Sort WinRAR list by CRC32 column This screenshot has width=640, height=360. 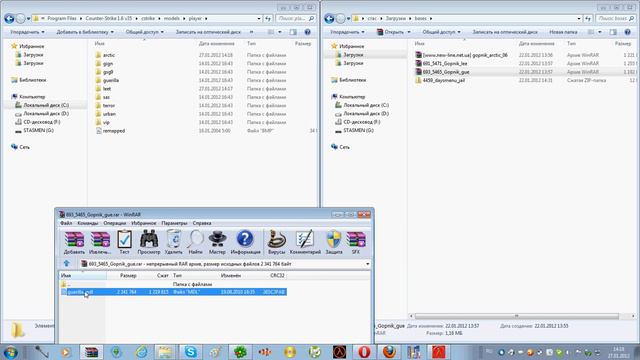tap(277, 276)
